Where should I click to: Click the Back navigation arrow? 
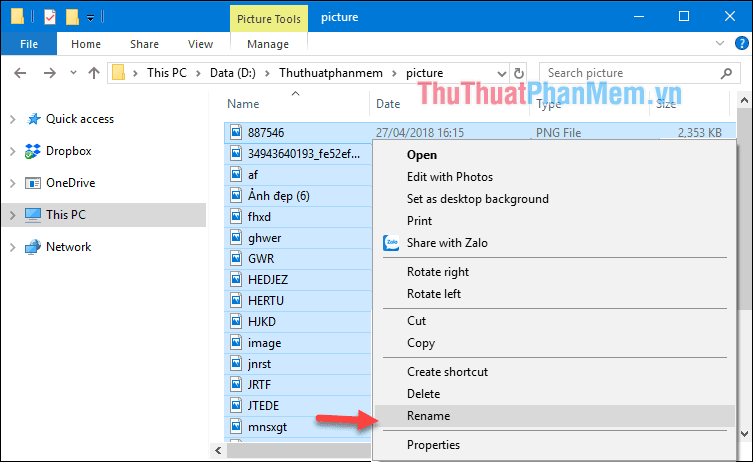pyautogui.click(x=21, y=73)
